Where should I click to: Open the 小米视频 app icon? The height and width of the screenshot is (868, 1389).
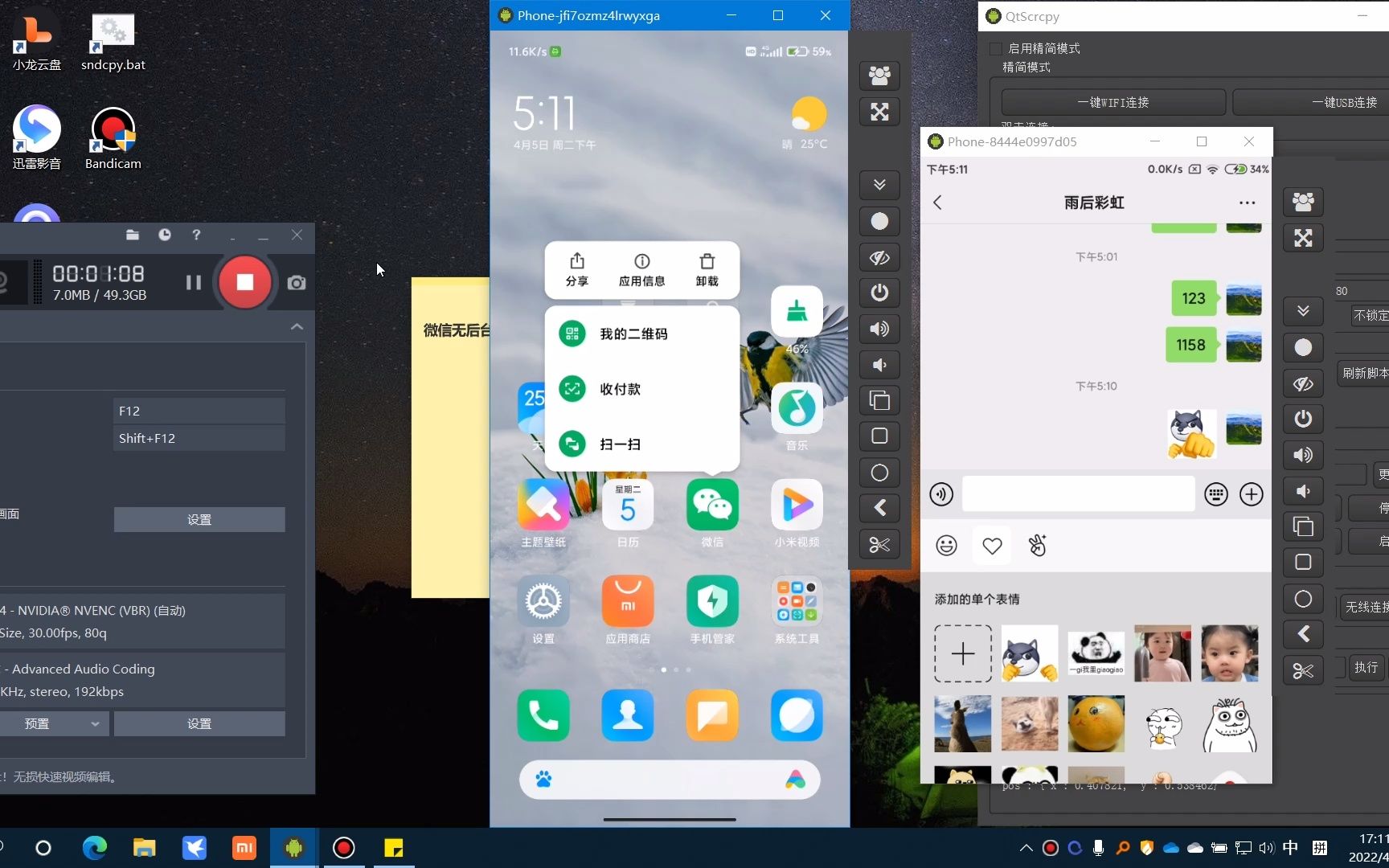[x=797, y=505]
